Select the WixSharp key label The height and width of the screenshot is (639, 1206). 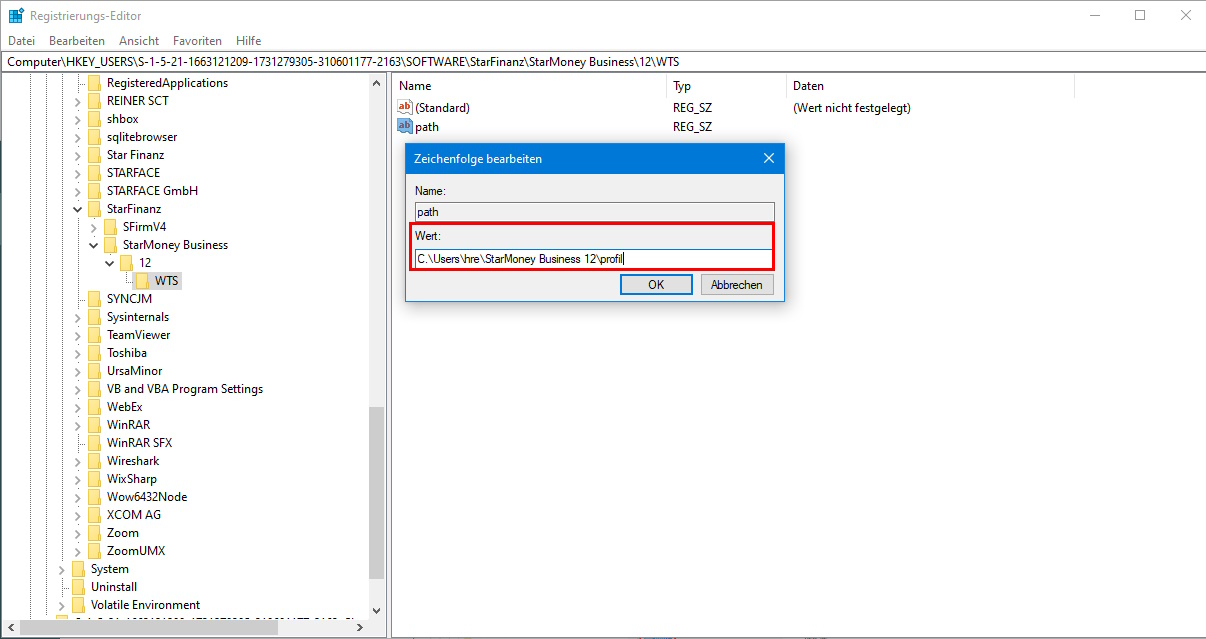click(132, 479)
